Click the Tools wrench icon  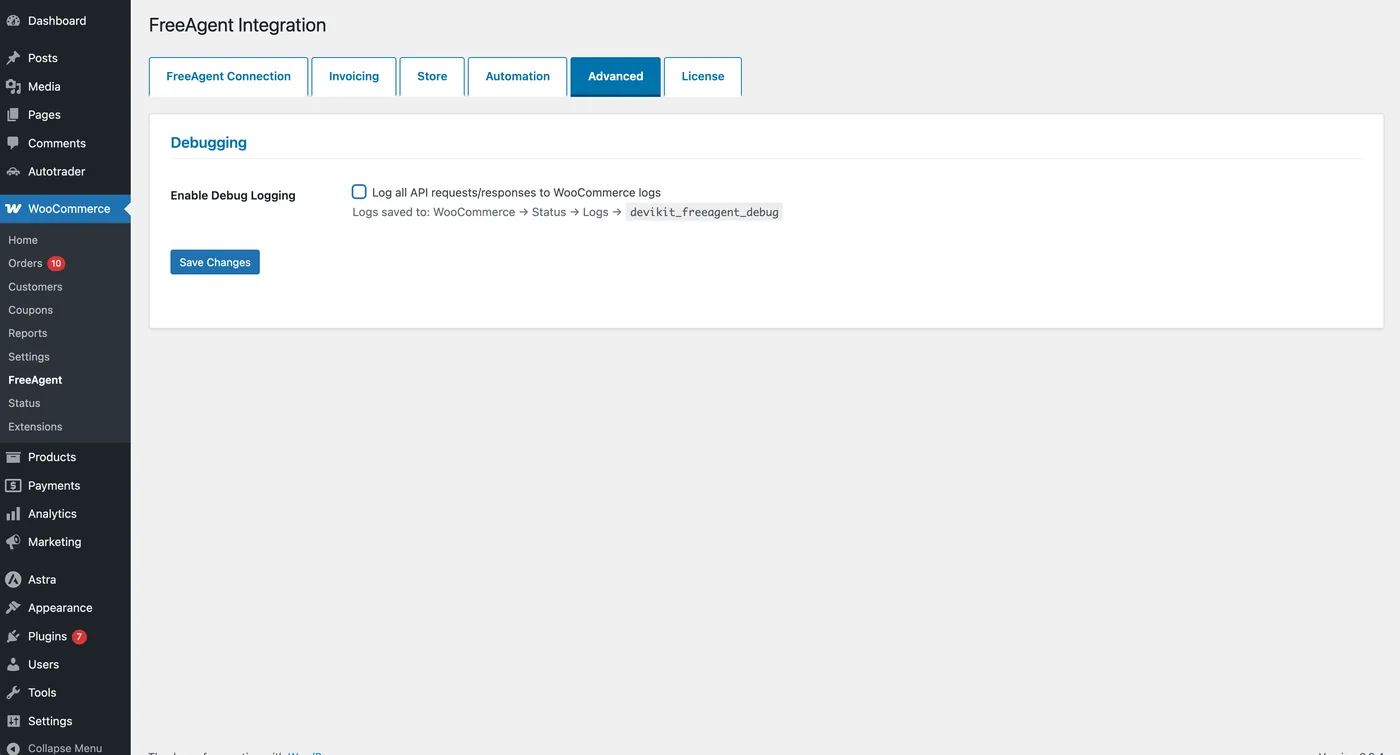coord(13,693)
